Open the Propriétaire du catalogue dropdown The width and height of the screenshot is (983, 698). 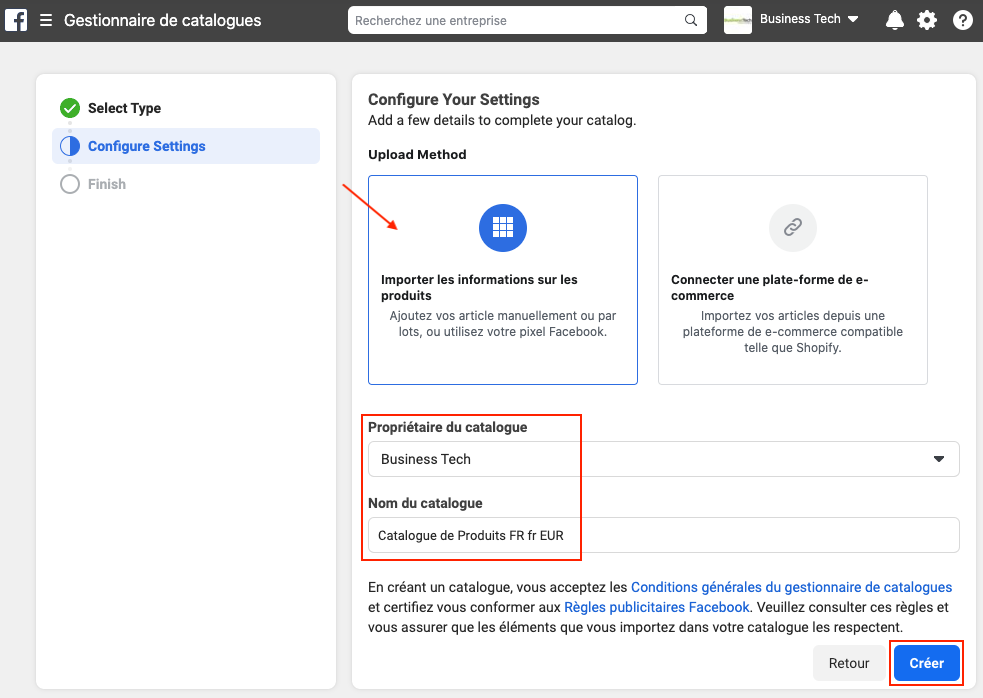663,459
